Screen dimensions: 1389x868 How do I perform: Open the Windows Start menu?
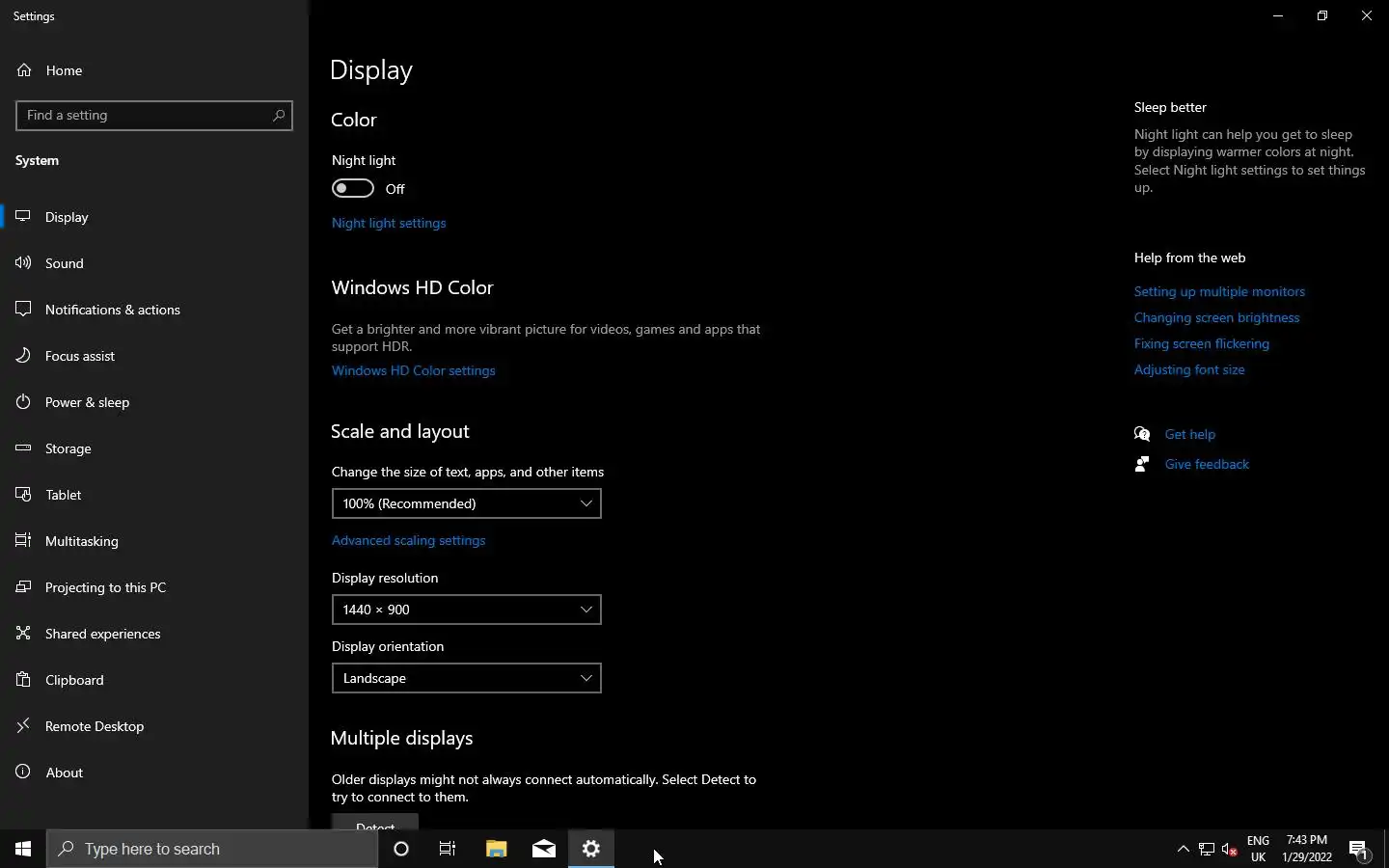[x=23, y=849]
